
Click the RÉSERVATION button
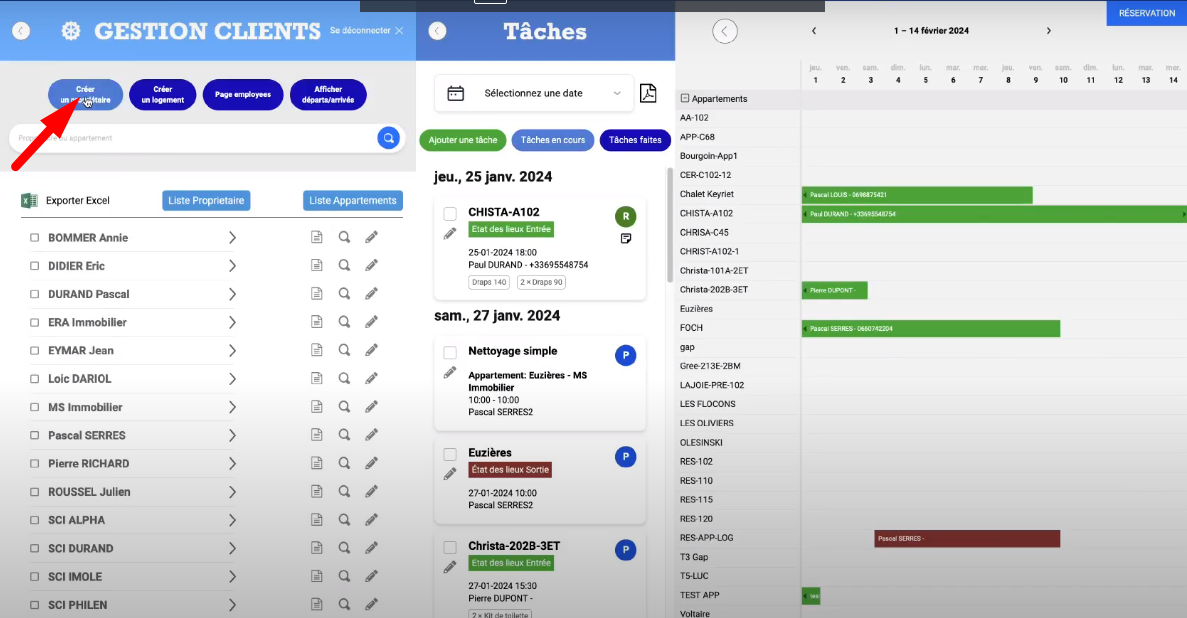pyautogui.click(x=1146, y=13)
